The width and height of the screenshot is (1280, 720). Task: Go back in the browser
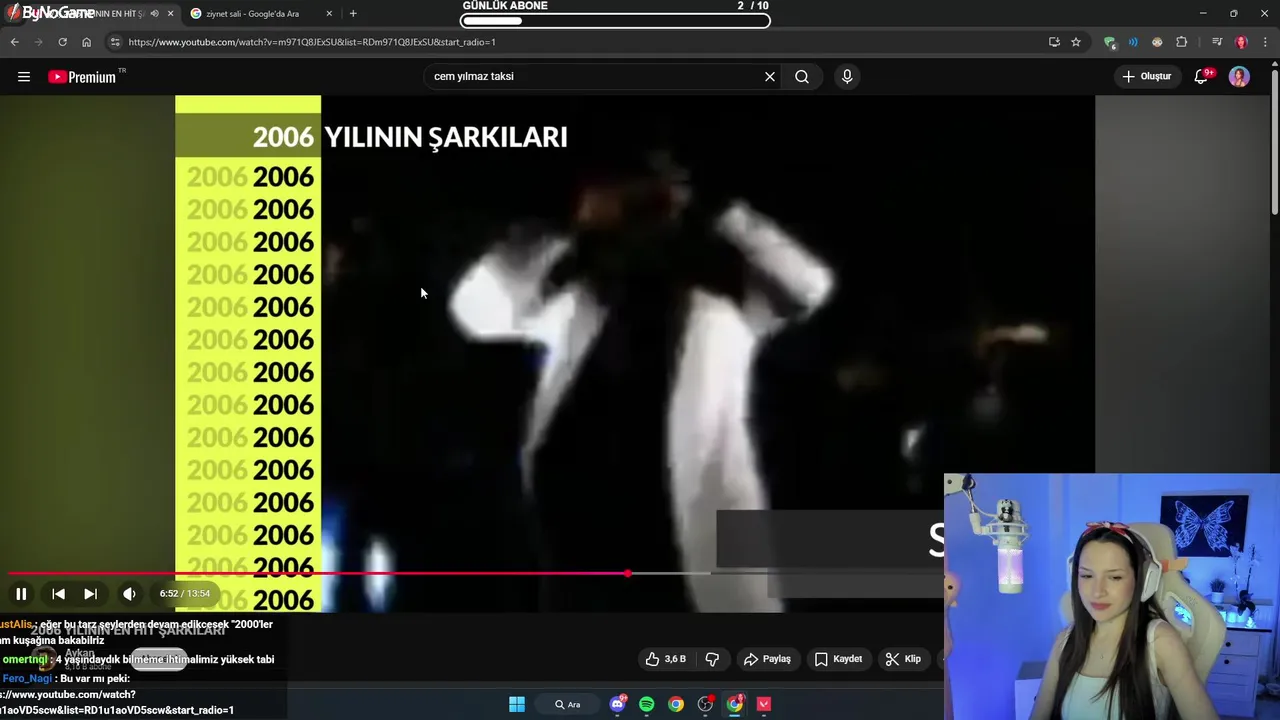click(x=14, y=42)
